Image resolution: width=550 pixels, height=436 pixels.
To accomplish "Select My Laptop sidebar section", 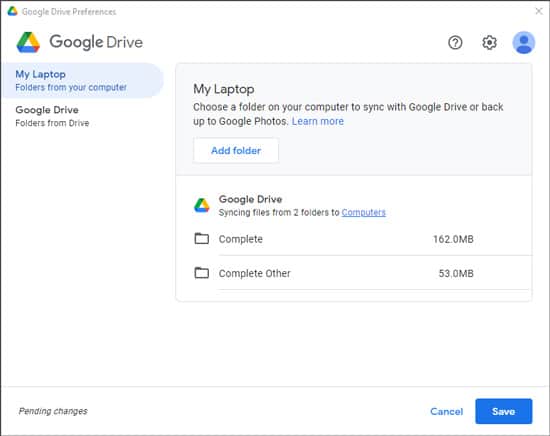I will (x=83, y=81).
